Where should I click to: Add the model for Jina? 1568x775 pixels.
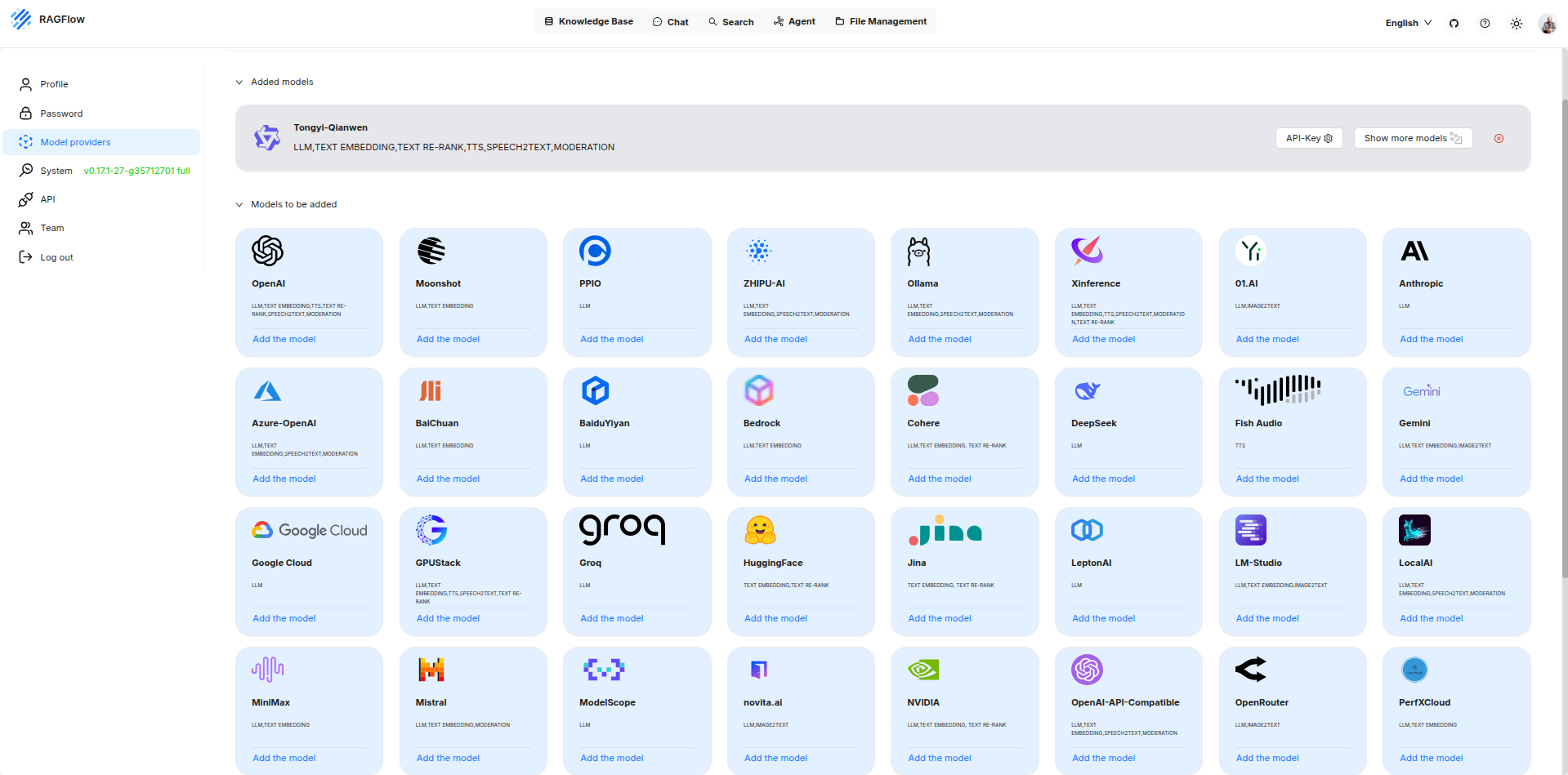coord(940,618)
